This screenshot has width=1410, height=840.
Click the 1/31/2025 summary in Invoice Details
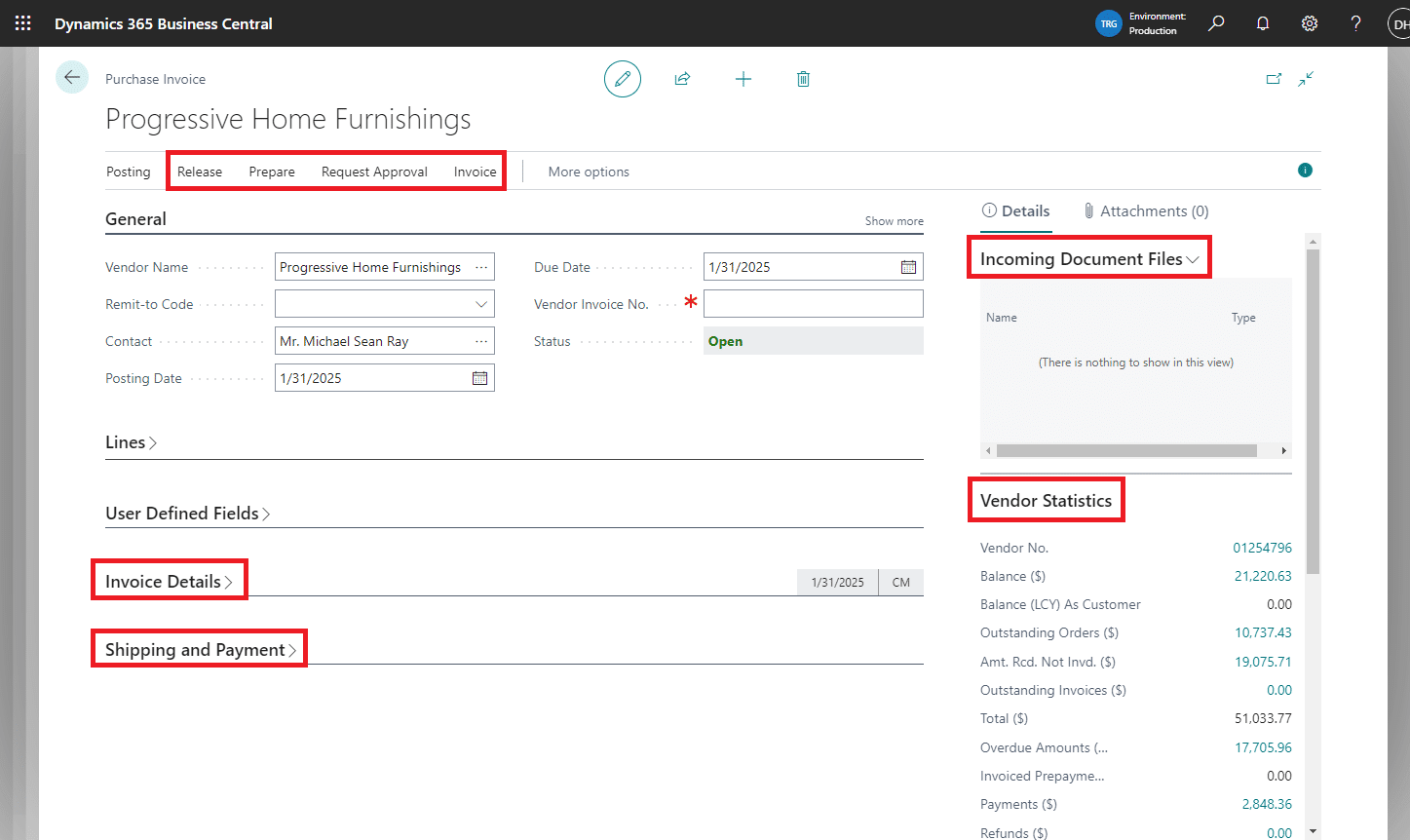tap(838, 582)
